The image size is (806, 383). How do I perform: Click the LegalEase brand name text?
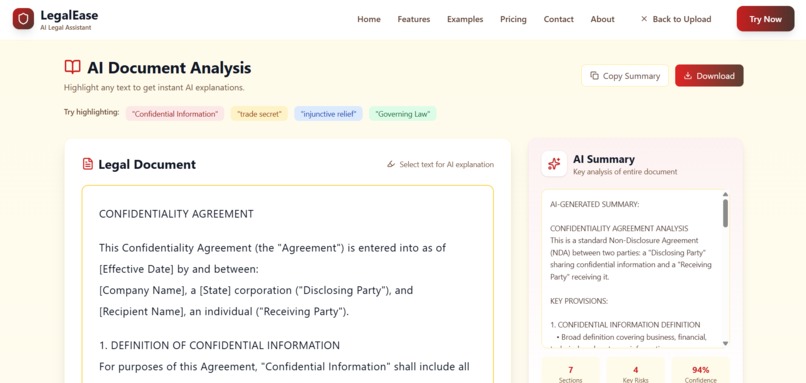[69, 15]
